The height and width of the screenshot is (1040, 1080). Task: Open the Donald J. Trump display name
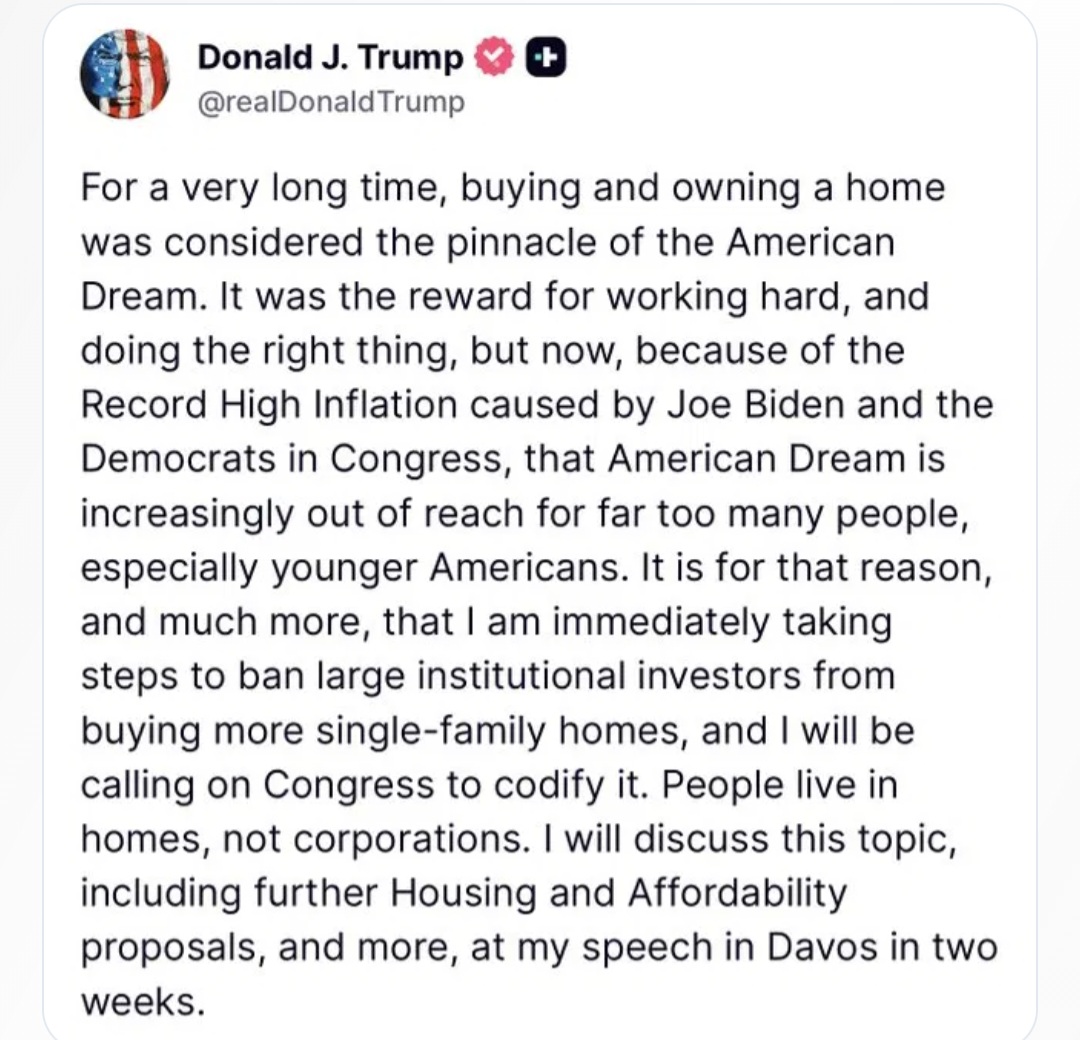[331, 59]
